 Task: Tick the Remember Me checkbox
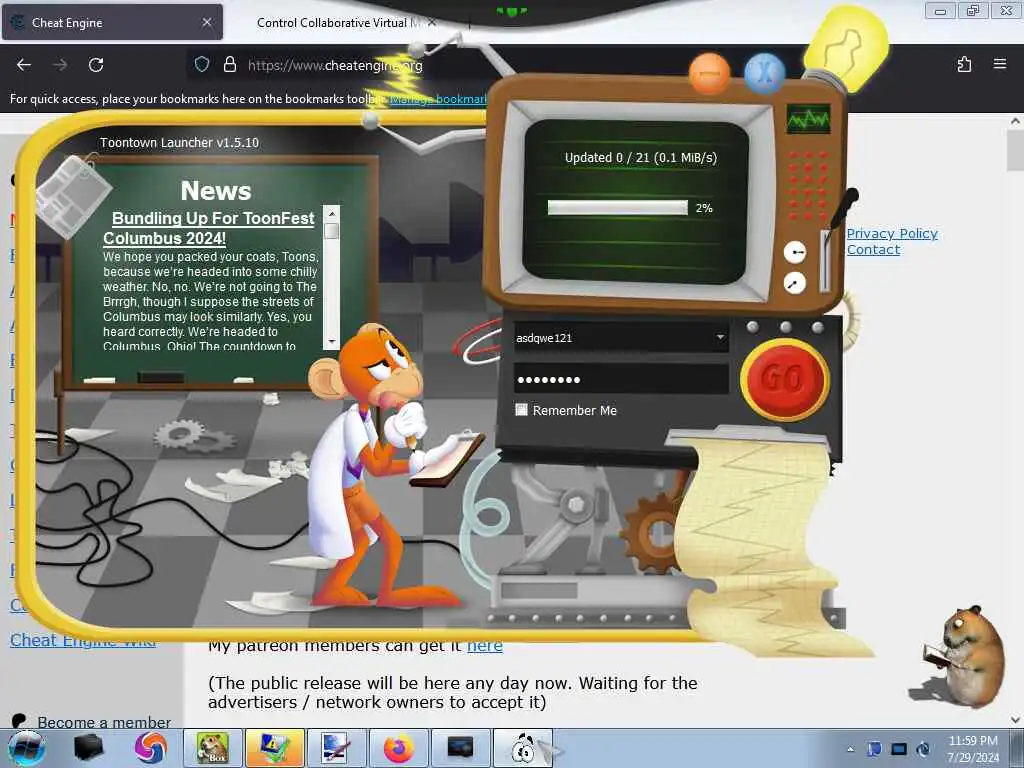521,409
